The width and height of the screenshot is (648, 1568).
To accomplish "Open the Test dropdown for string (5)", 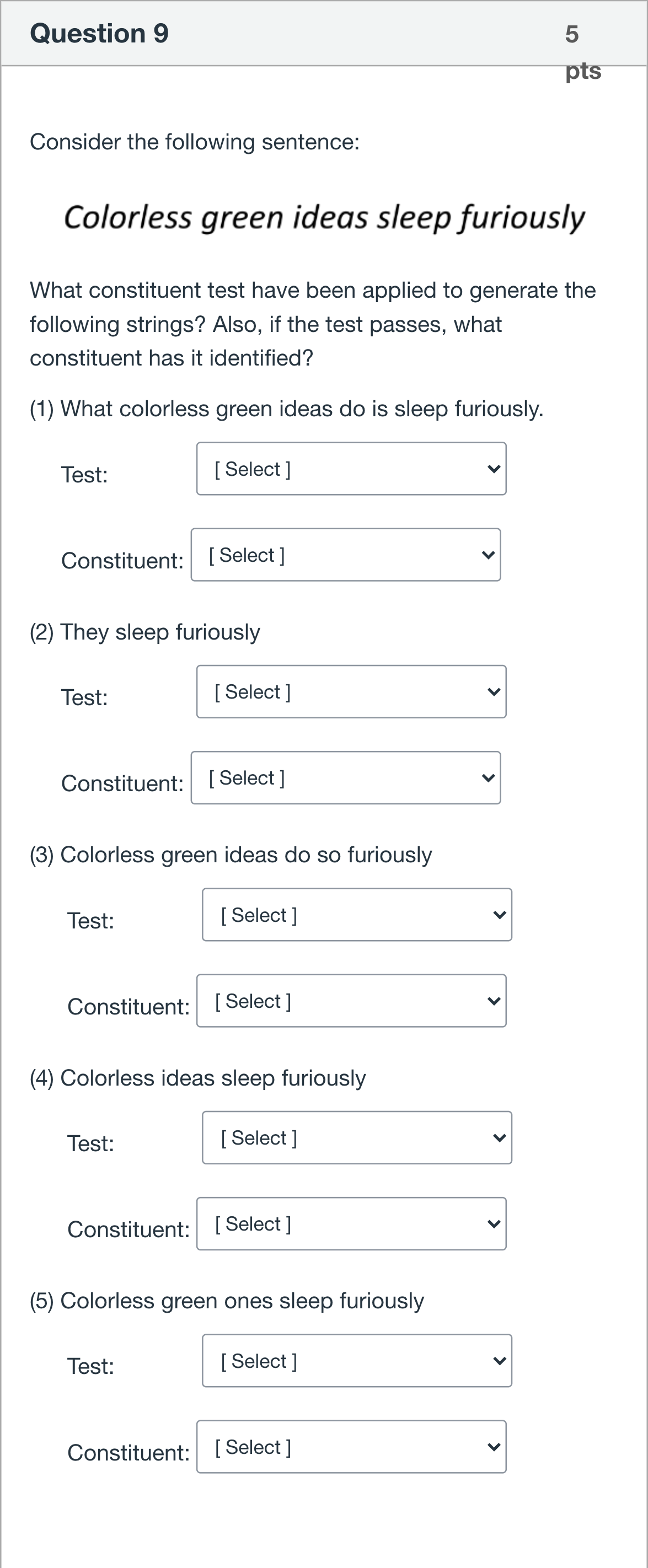I will (357, 1361).
